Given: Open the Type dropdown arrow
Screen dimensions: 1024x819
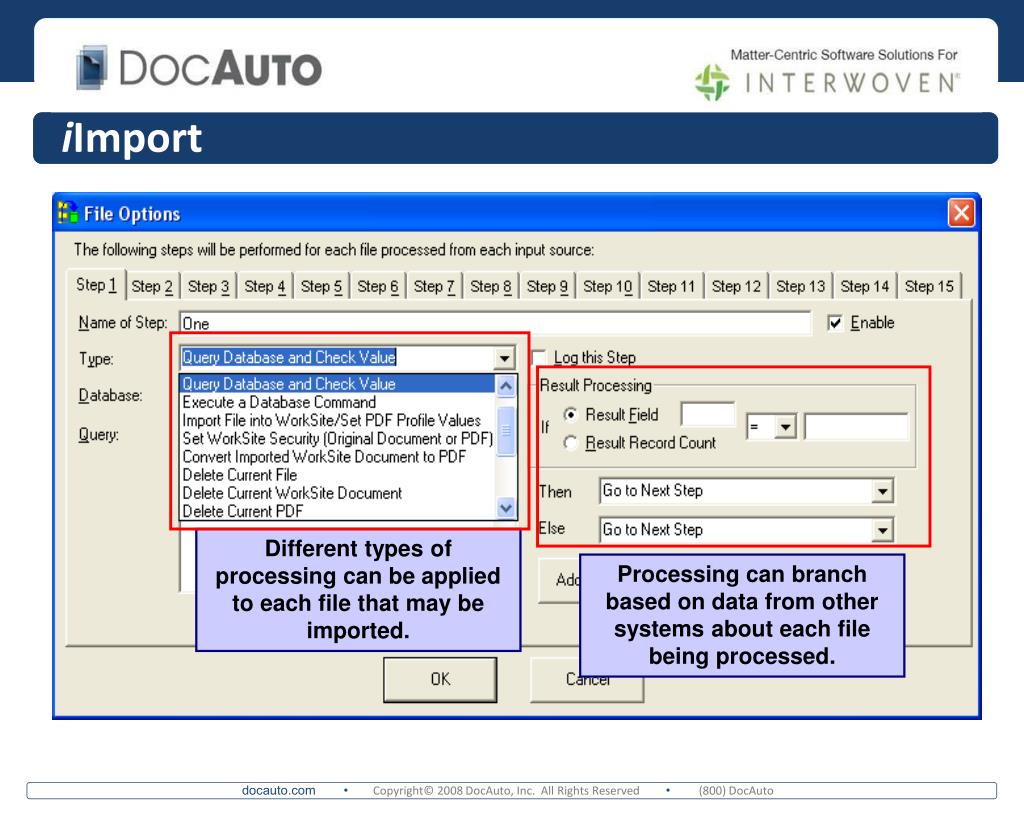Looking at the screenshot, I should tap(504, 358).
